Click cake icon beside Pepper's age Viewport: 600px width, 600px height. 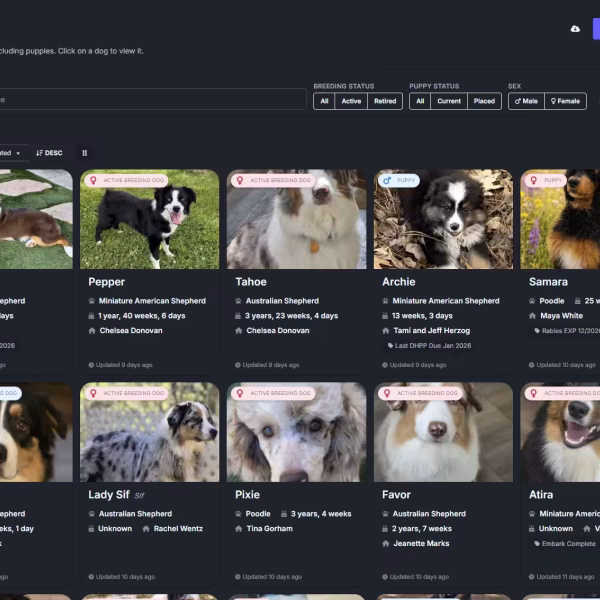(x=91, y=316)
